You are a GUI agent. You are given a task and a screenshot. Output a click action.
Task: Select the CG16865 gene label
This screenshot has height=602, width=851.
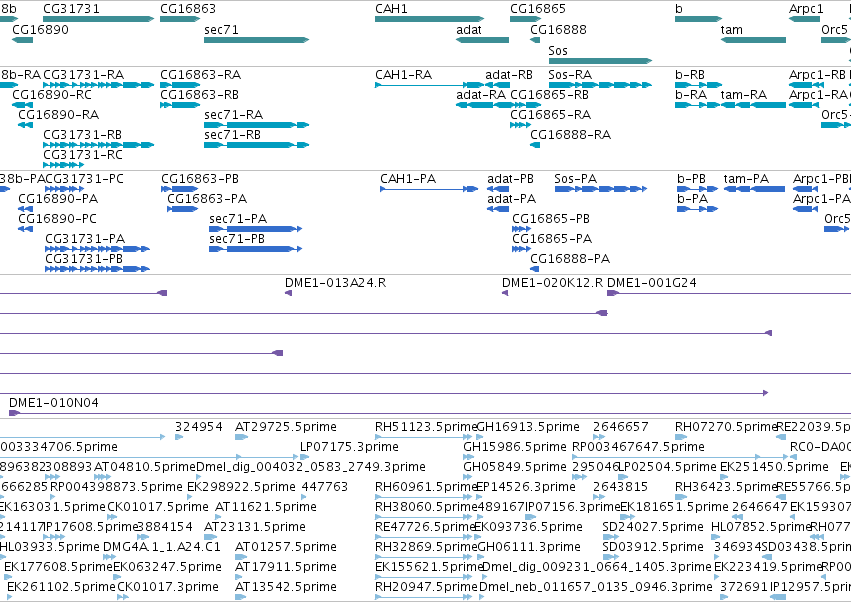click(x=538, y=9)
